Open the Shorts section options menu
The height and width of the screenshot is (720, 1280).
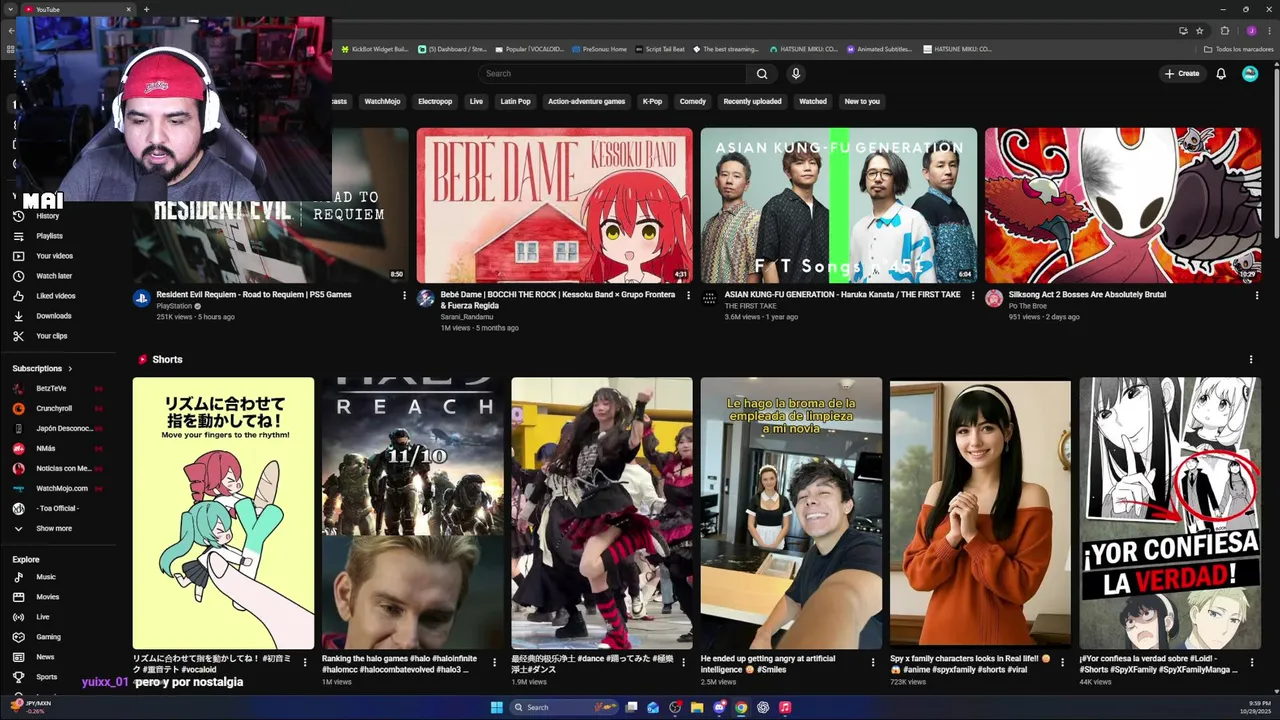pyautogui.click(x=1250, y=360)
